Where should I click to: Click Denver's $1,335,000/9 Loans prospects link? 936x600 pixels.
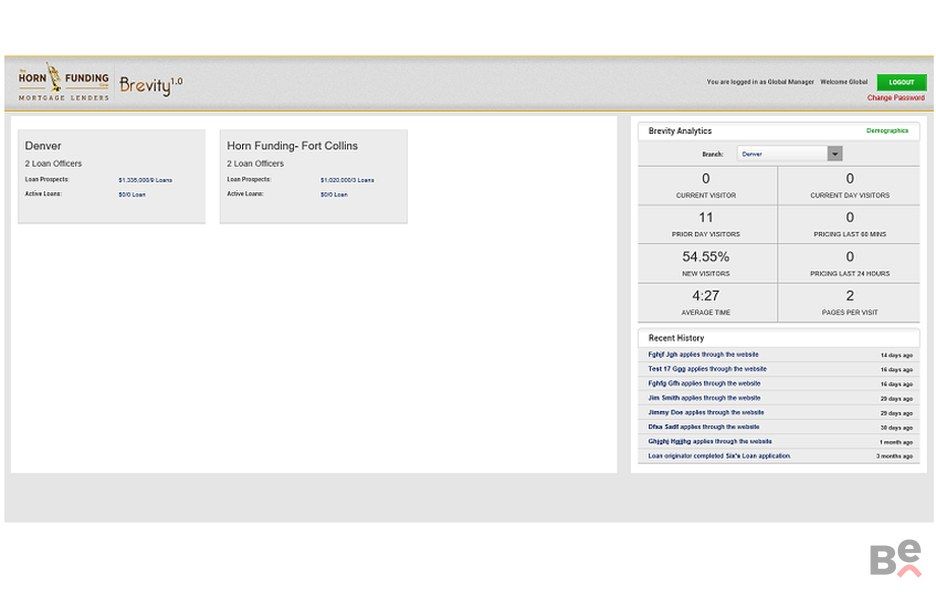[x=145, y=180]
